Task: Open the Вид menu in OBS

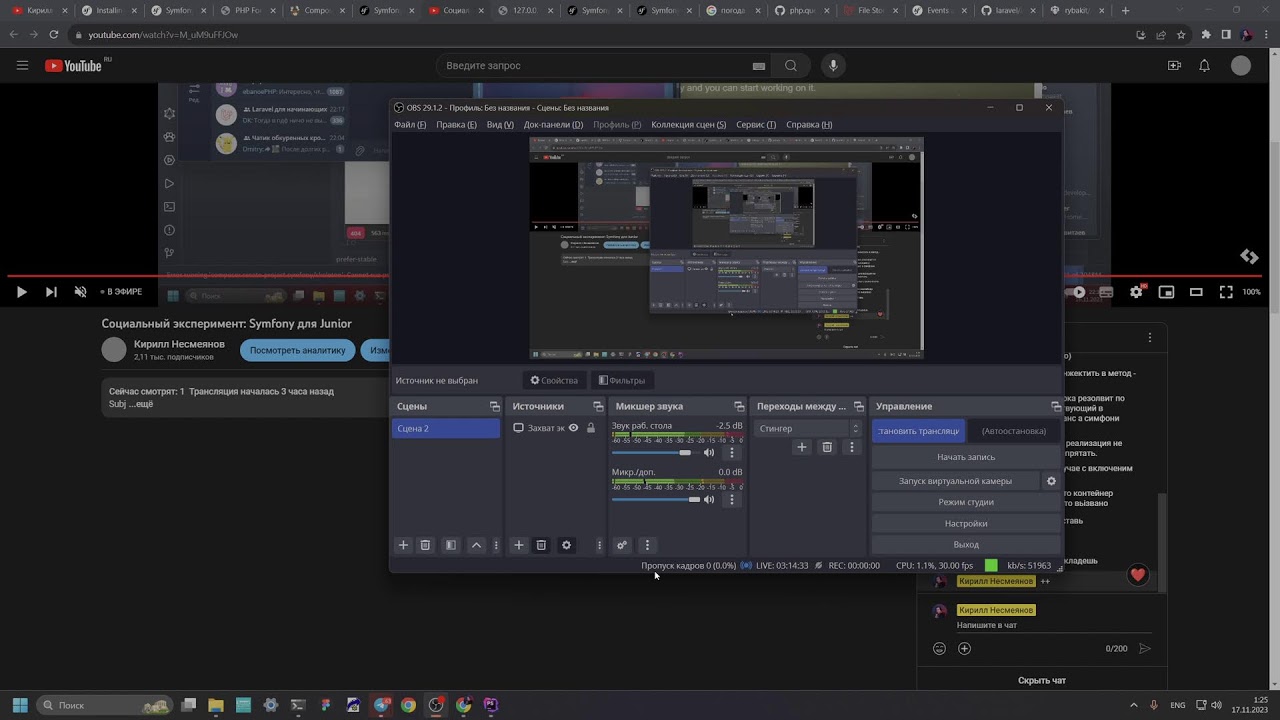Action: (x=500, y=125)
